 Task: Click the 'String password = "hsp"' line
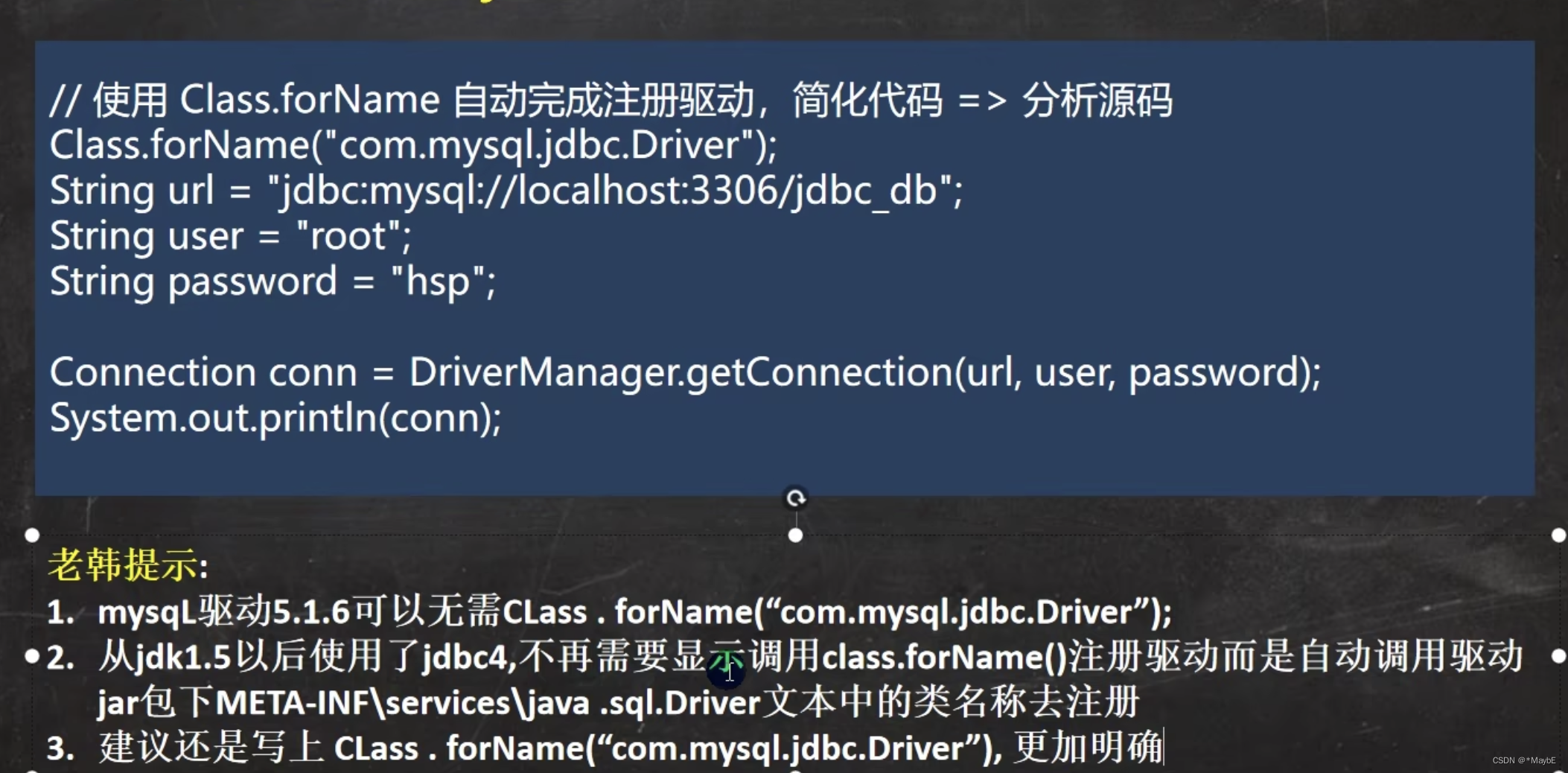click(273, 282)
